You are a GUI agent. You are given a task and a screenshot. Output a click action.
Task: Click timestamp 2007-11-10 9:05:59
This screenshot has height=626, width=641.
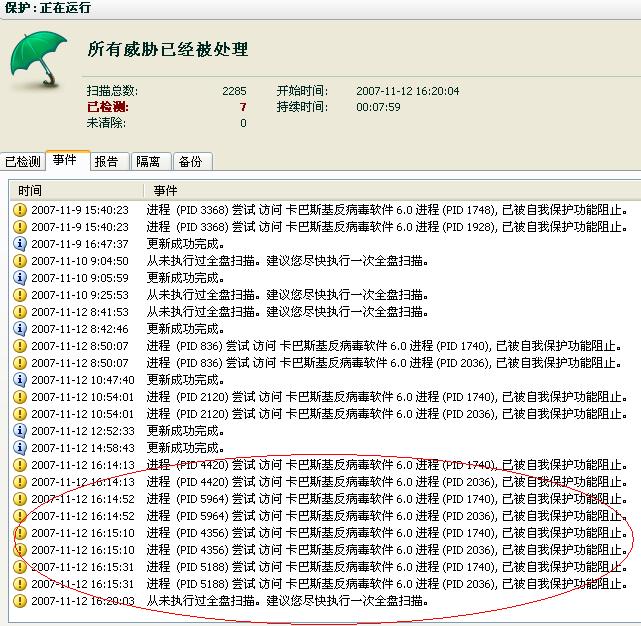pyautogui.click(x=80, y=278)
